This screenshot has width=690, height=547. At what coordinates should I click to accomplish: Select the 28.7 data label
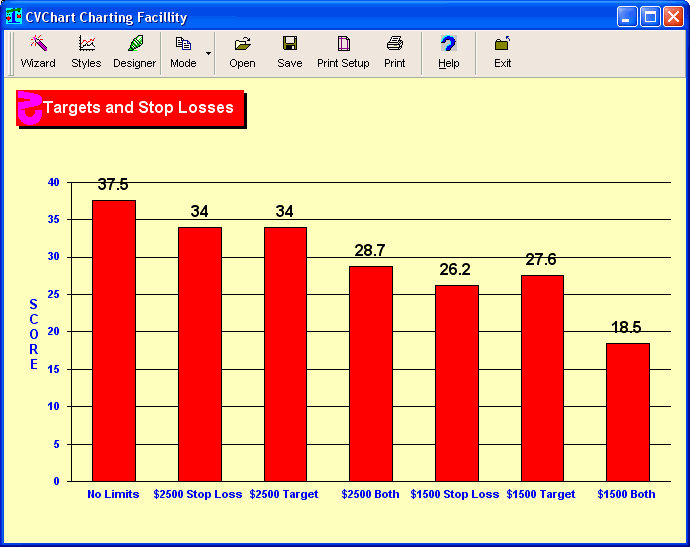pos(370,250)
